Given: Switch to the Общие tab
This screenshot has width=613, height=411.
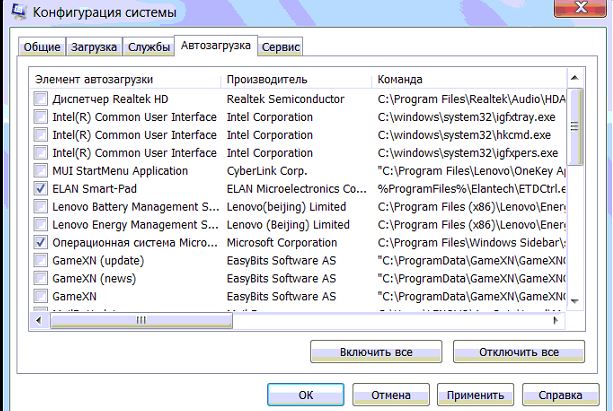Looking at the screenshot, I should coord(42,47).
